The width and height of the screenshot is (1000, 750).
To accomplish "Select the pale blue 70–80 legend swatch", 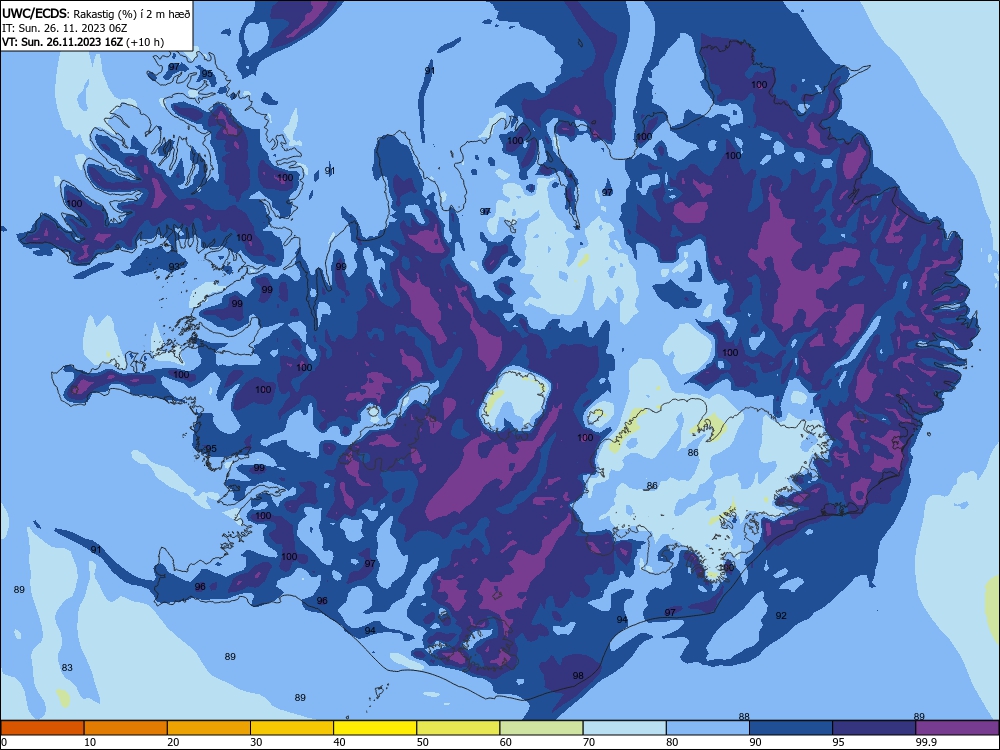I will [625, 728].
